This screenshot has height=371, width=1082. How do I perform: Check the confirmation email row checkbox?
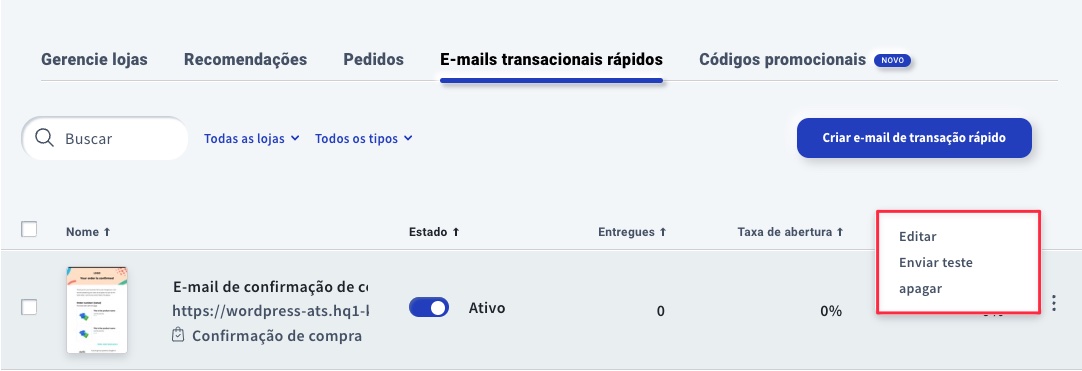(x=29, y=307)
